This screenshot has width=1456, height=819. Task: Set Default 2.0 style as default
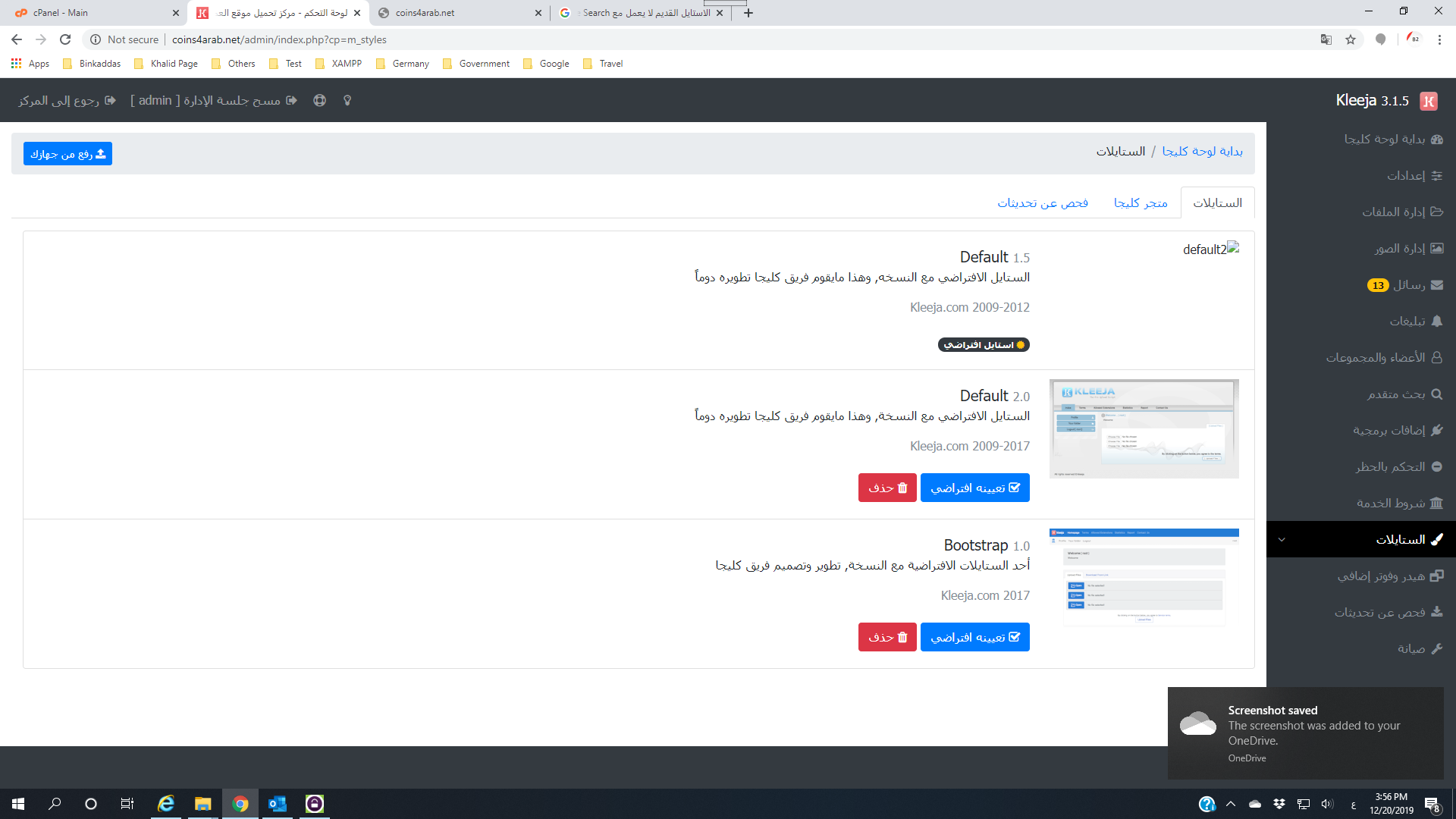tap(974, 488)
